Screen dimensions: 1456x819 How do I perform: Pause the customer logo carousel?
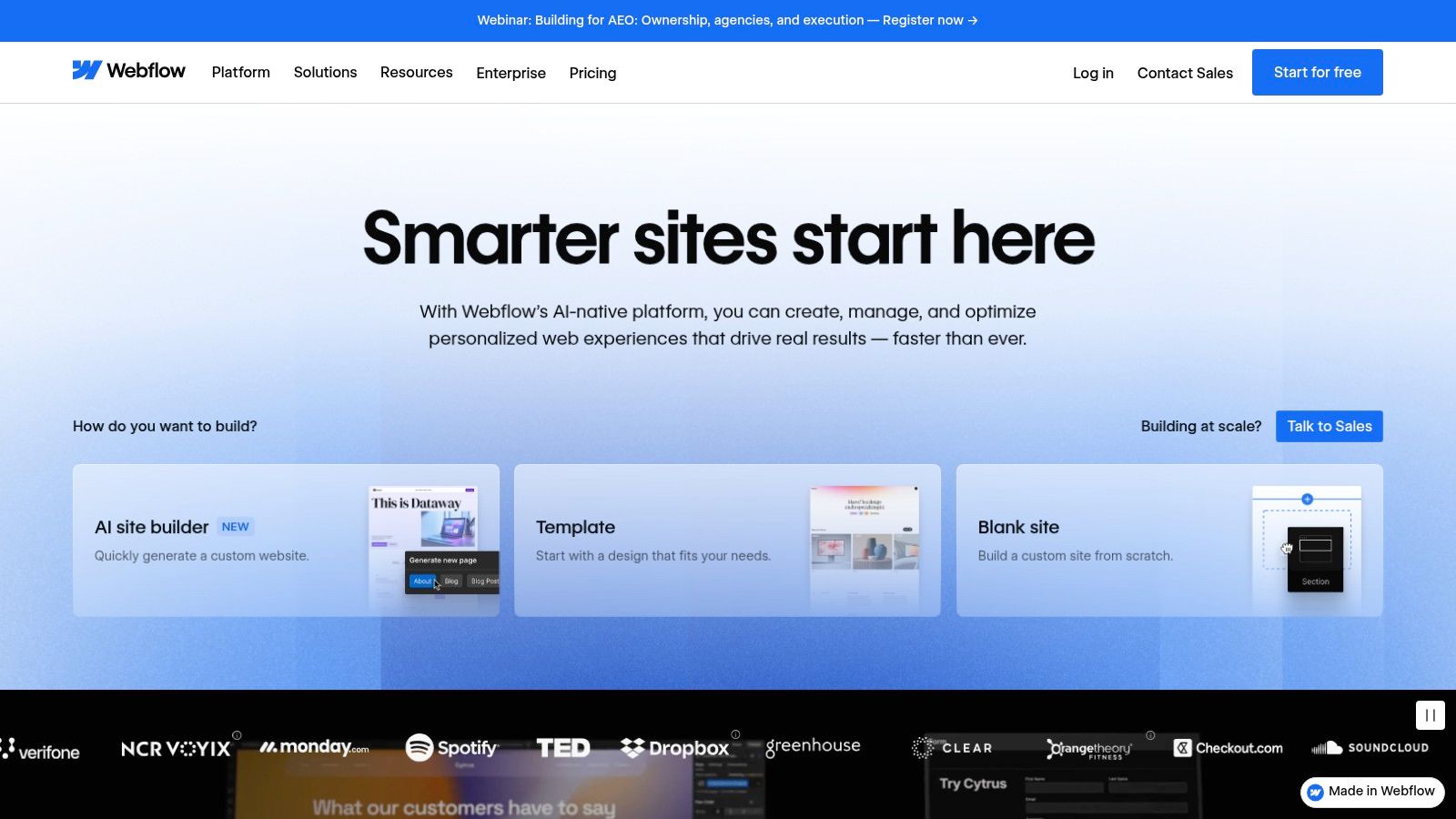1429,715
